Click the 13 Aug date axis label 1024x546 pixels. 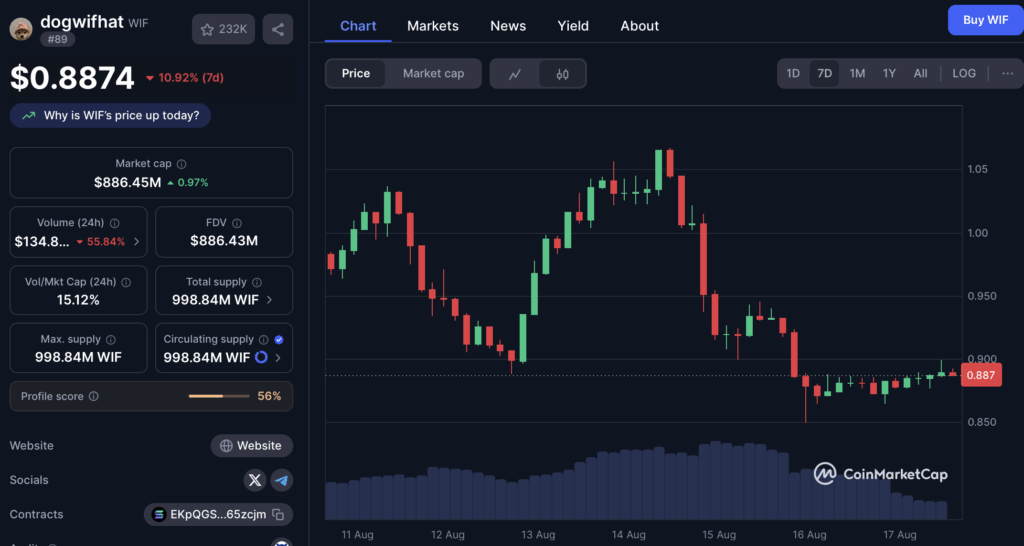538,535
